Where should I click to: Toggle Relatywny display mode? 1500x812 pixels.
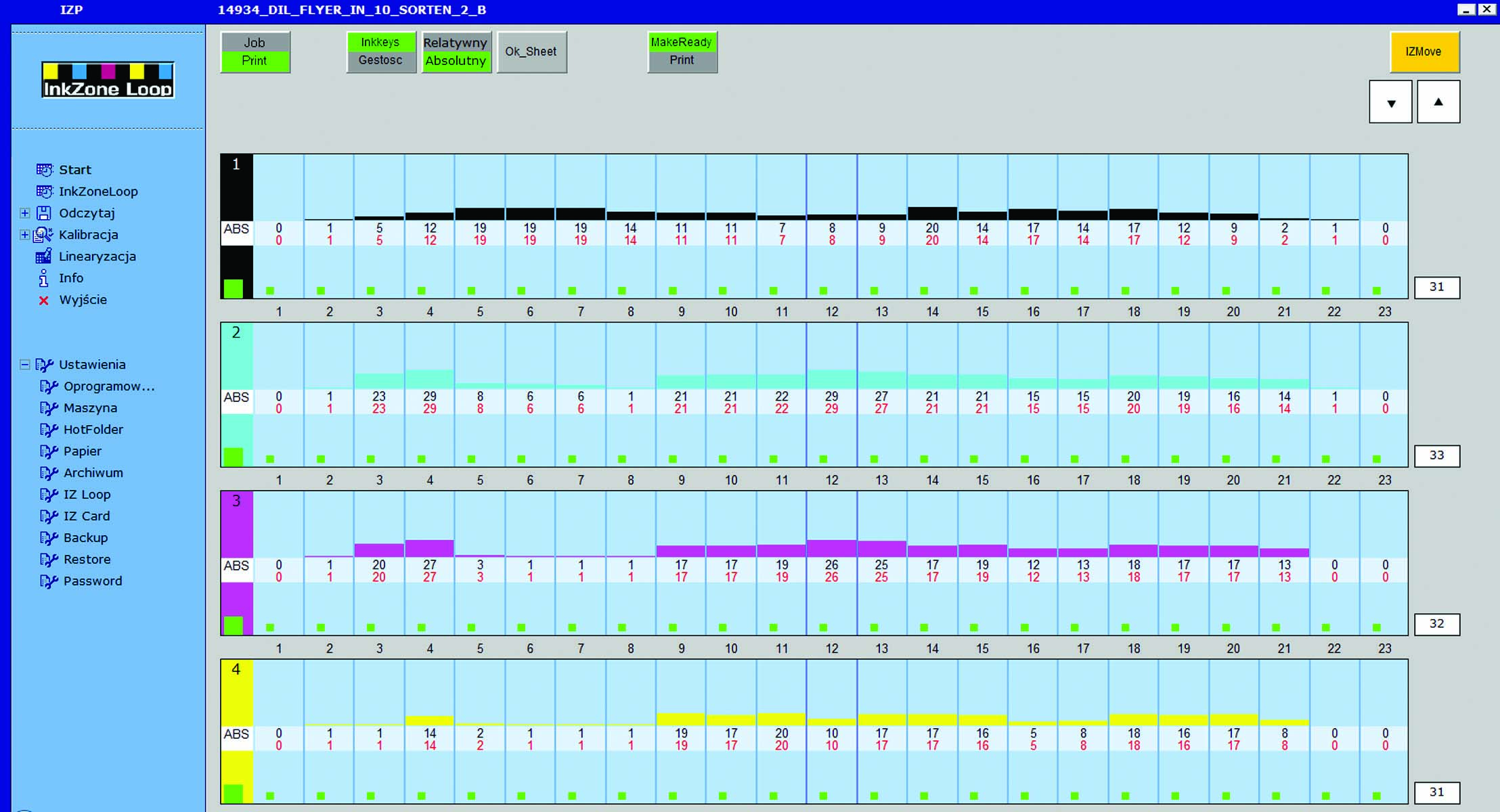click(x=456, y=43)
